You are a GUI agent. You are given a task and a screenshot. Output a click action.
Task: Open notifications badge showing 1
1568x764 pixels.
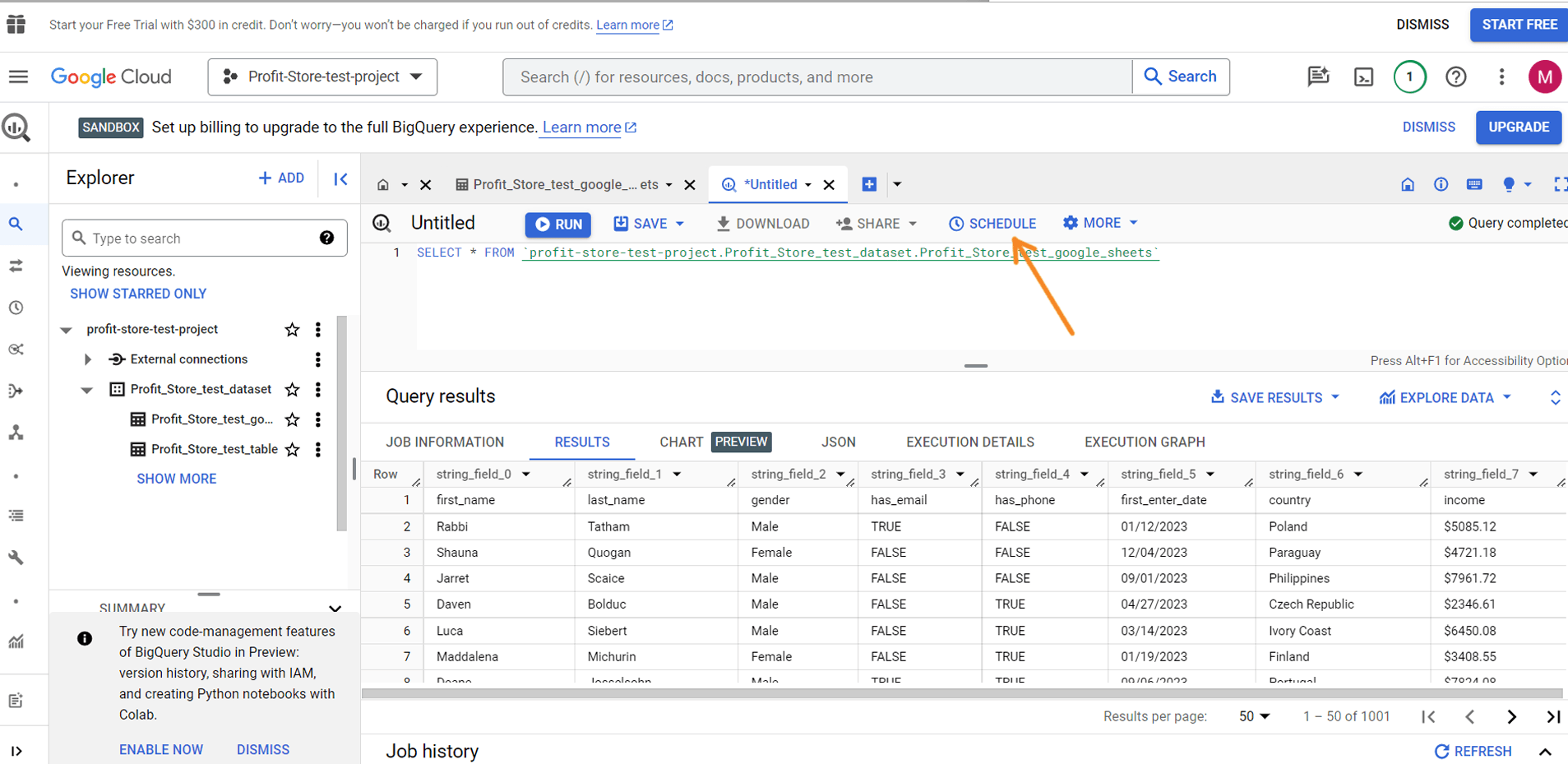tap(1409, 77)
